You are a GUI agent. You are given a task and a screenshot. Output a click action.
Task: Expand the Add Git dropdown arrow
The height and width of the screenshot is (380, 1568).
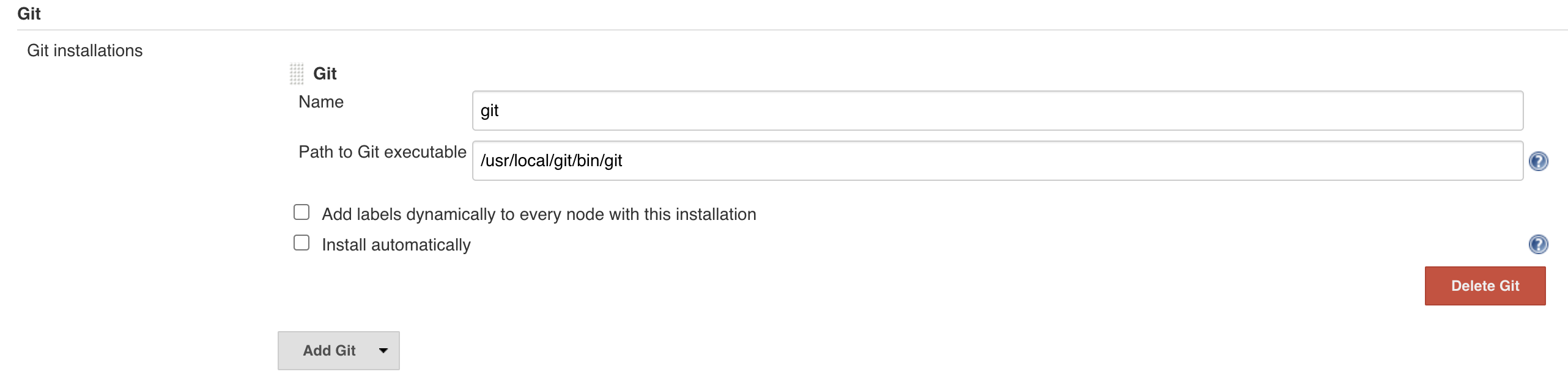[383, 351]
